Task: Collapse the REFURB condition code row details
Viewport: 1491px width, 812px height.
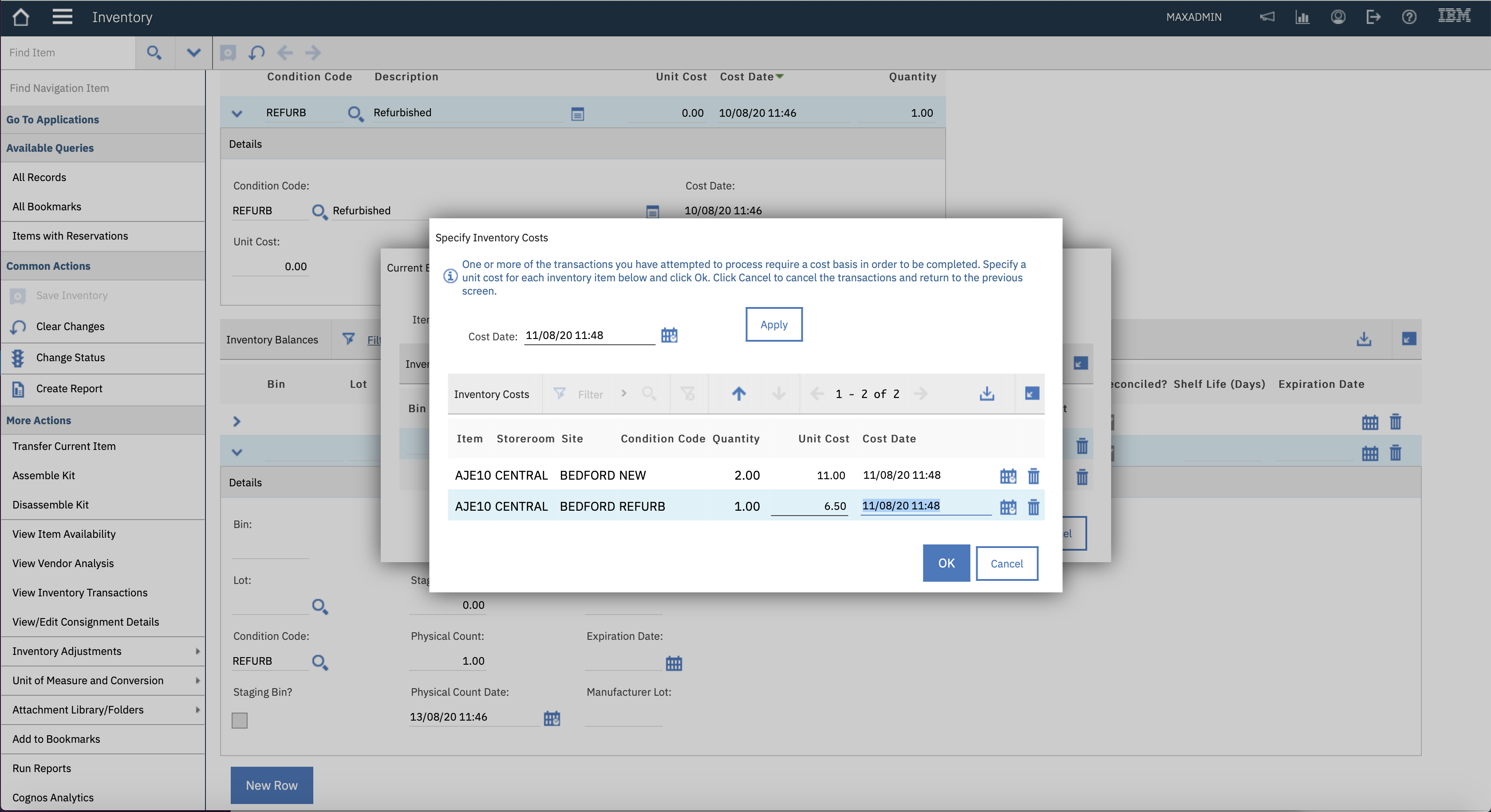Action: [x=237, y=113]
